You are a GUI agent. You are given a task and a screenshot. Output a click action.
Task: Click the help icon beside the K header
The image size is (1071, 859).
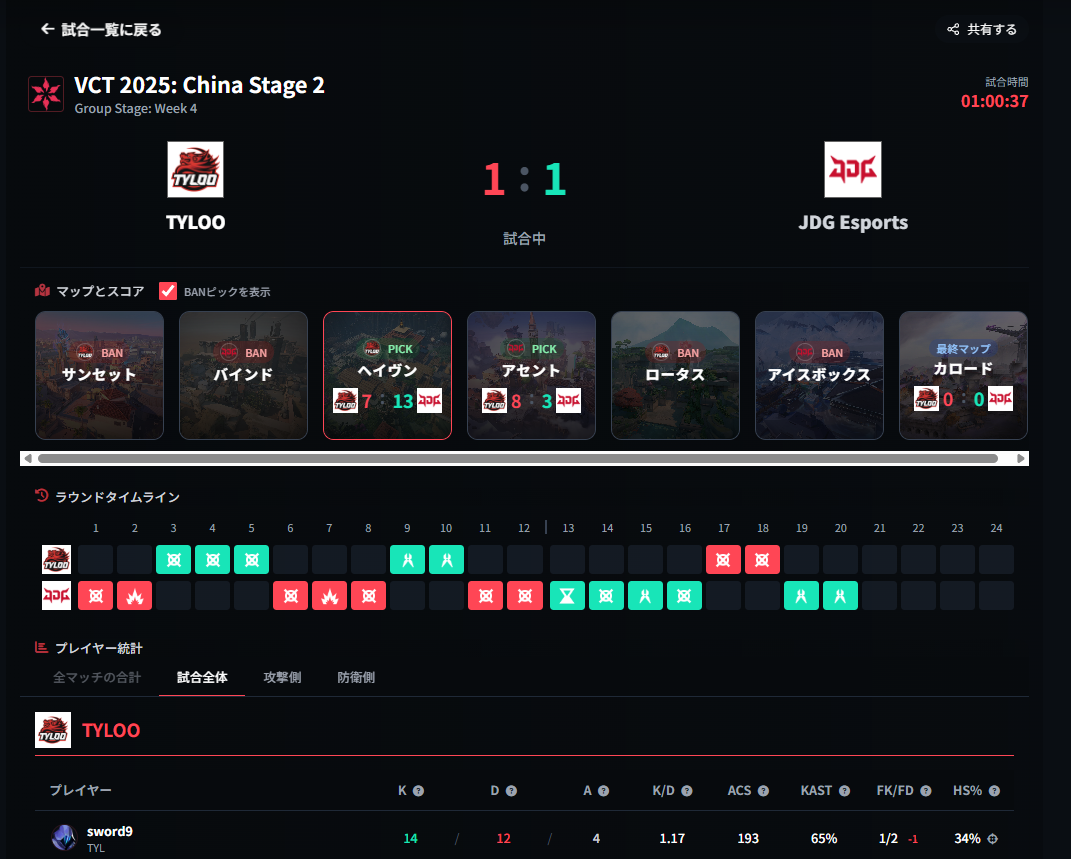pyautogui.click(x=419, y=791)
